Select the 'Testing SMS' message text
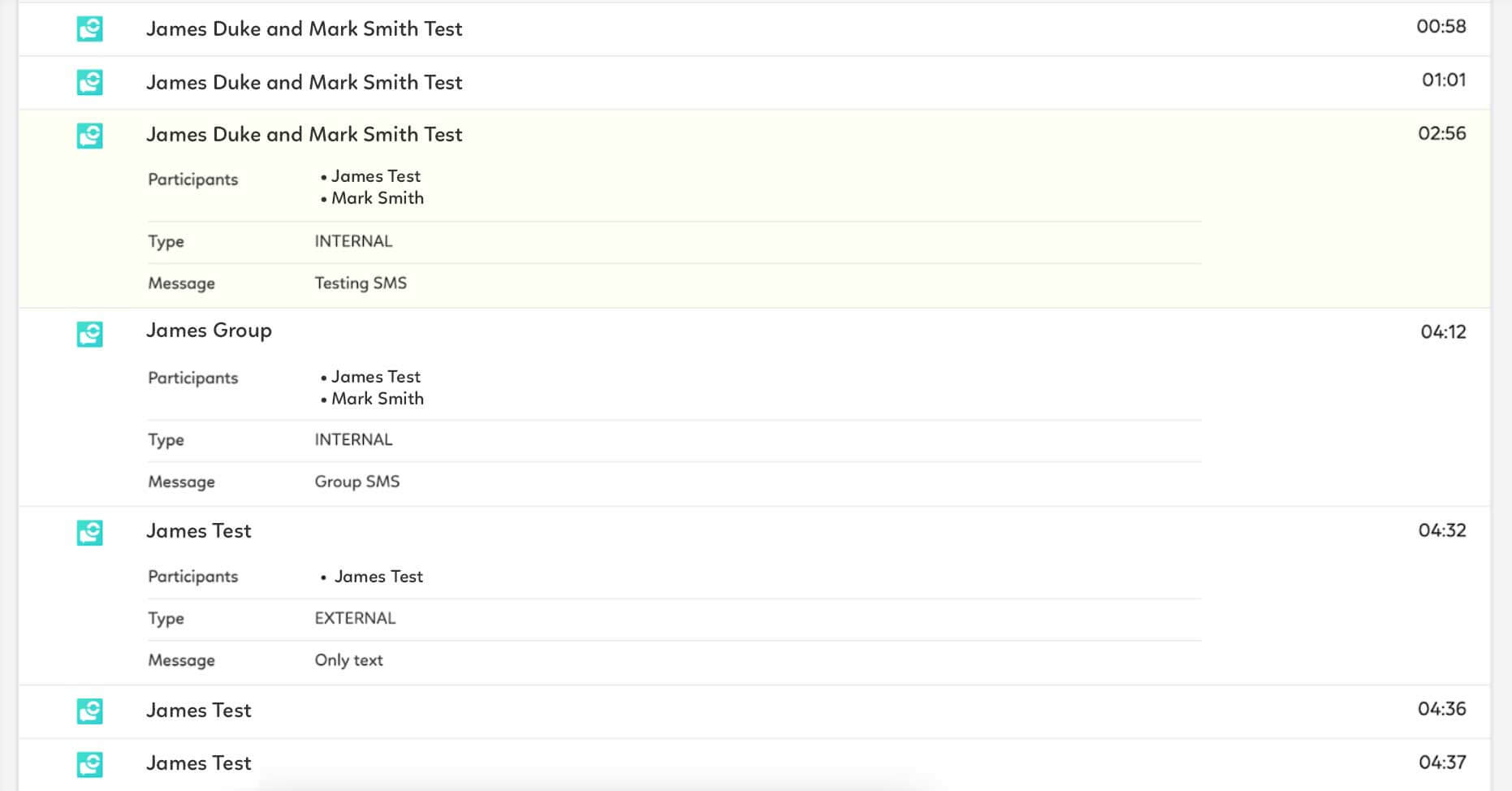 [361, 283]
